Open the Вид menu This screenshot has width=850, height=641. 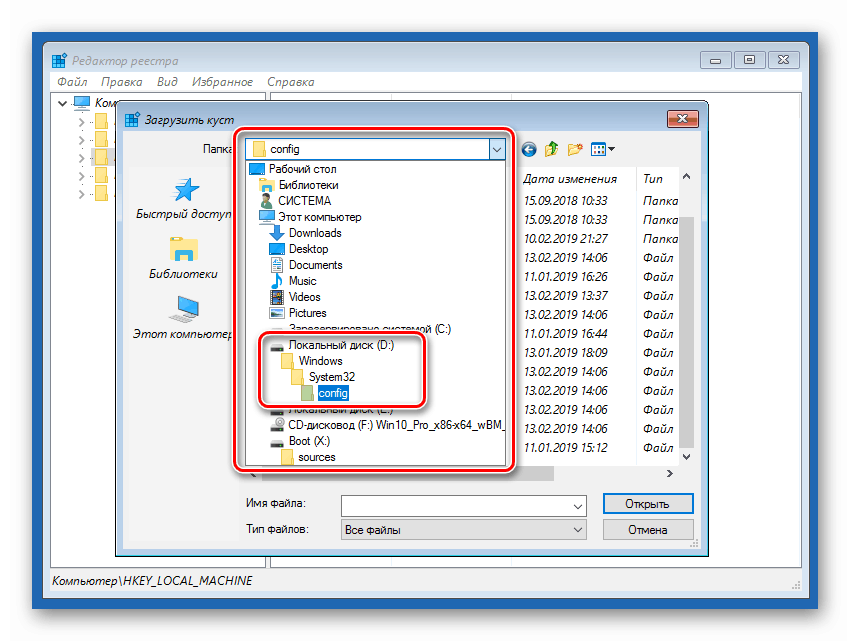point(167,82)
